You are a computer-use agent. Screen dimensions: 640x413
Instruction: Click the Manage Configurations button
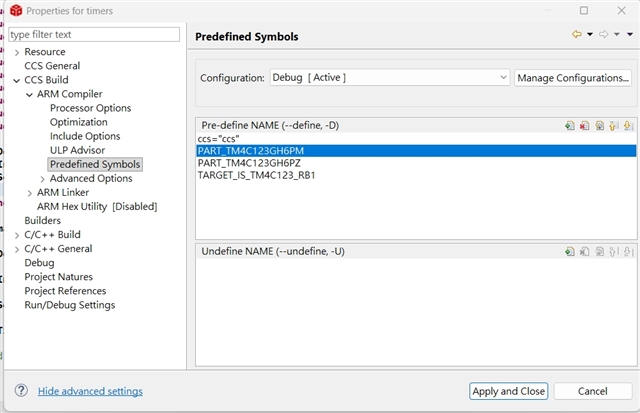pyautogui.click(x=572, y=77)
